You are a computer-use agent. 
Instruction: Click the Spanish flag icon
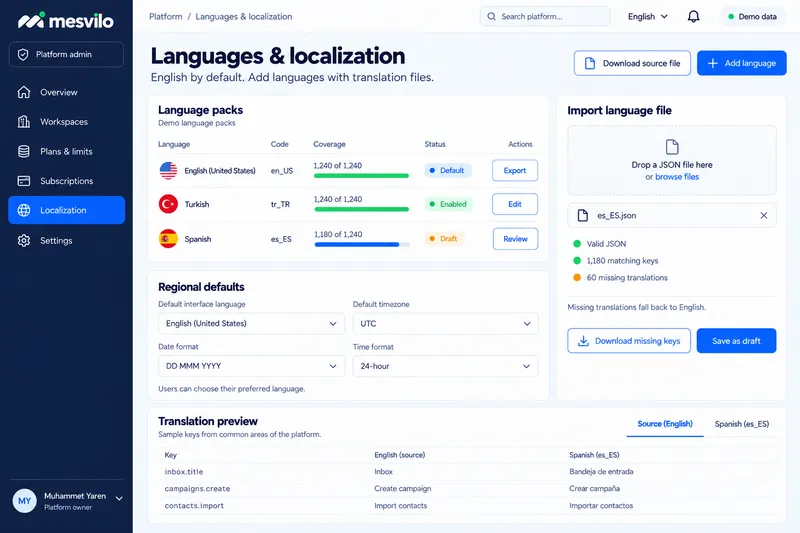tap(168, 239)
